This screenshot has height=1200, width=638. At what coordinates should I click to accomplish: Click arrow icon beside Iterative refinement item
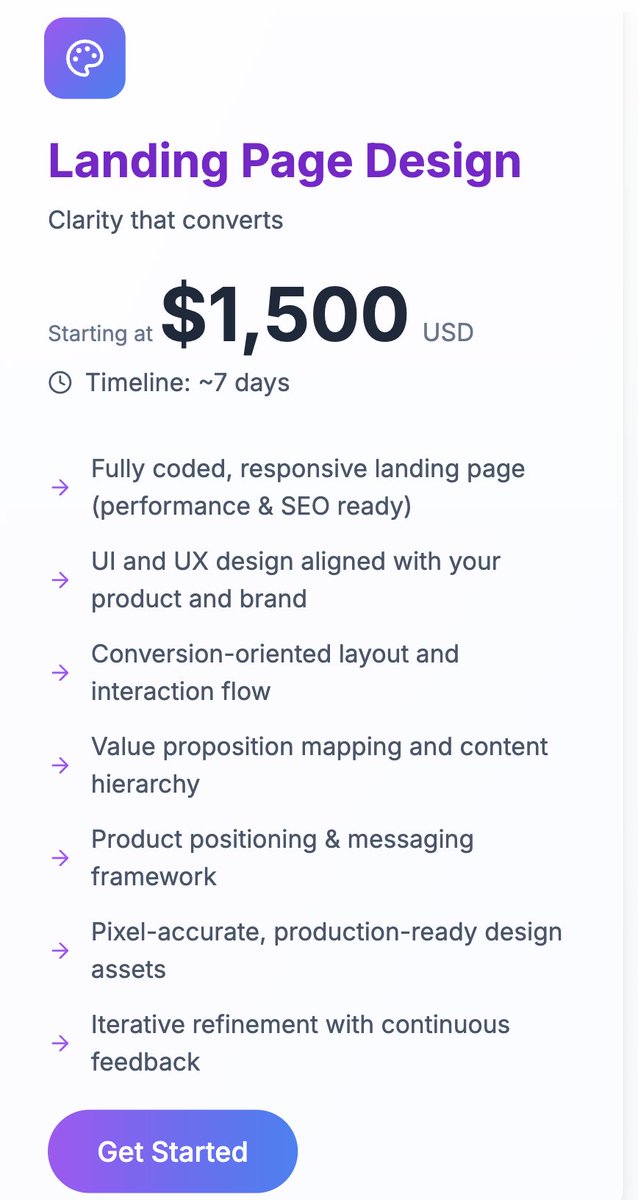pyautogui.click(x=60, y=1043)
